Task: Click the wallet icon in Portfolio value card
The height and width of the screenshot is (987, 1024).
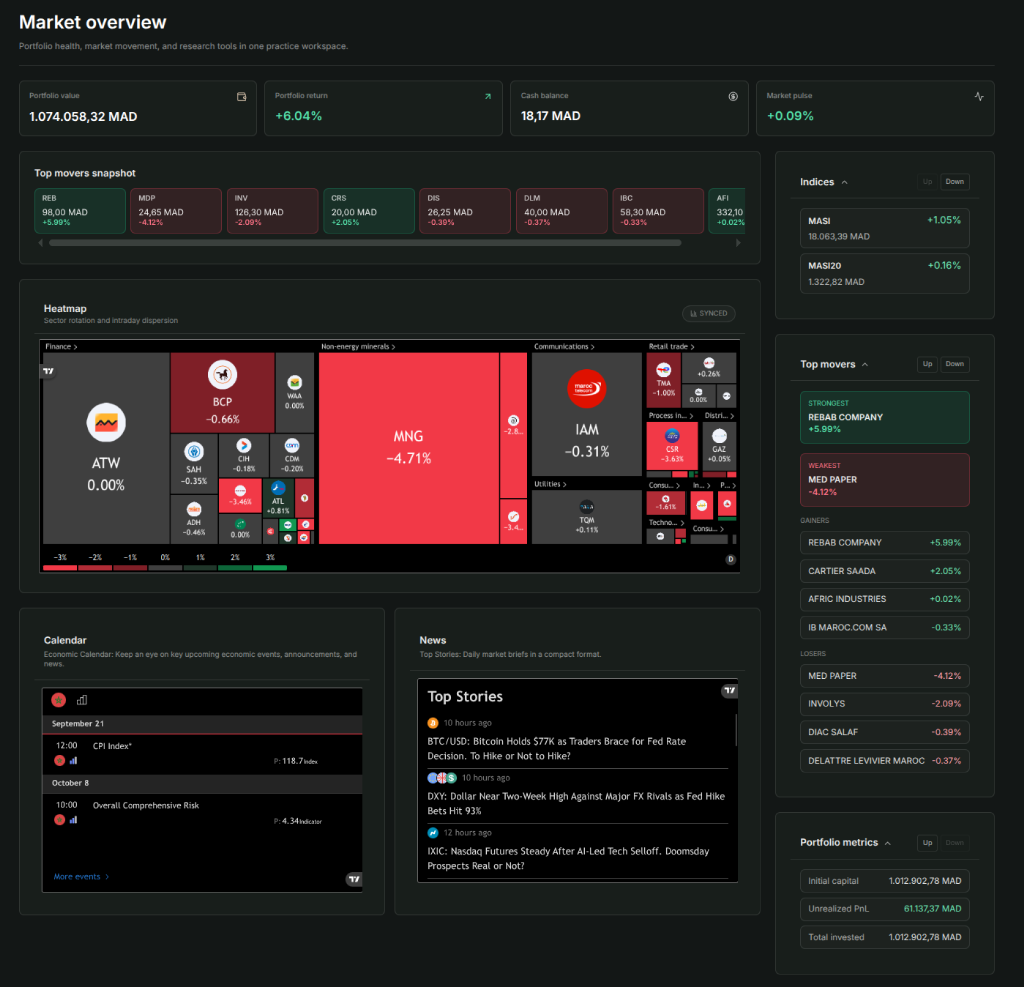Action: (x=242, y=97)
